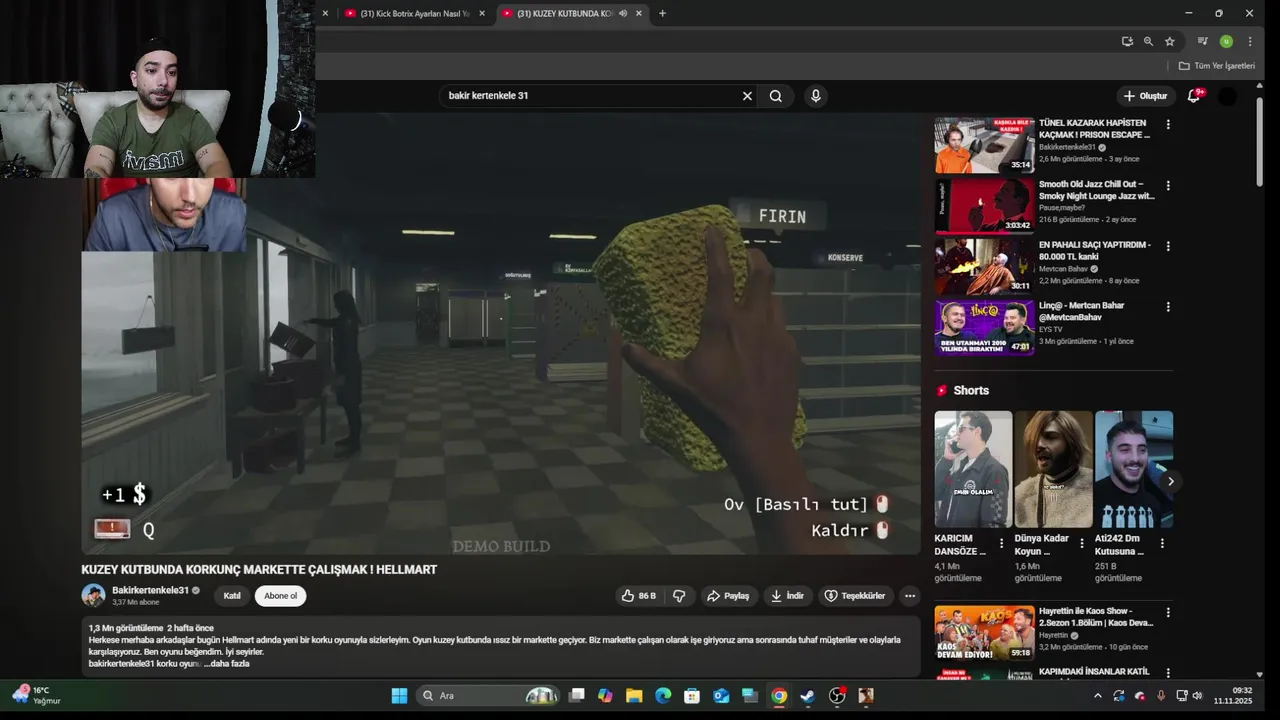Open File Explorer from taskbar
Viewport: 1280px width, 720px height.
coord(634,696)
